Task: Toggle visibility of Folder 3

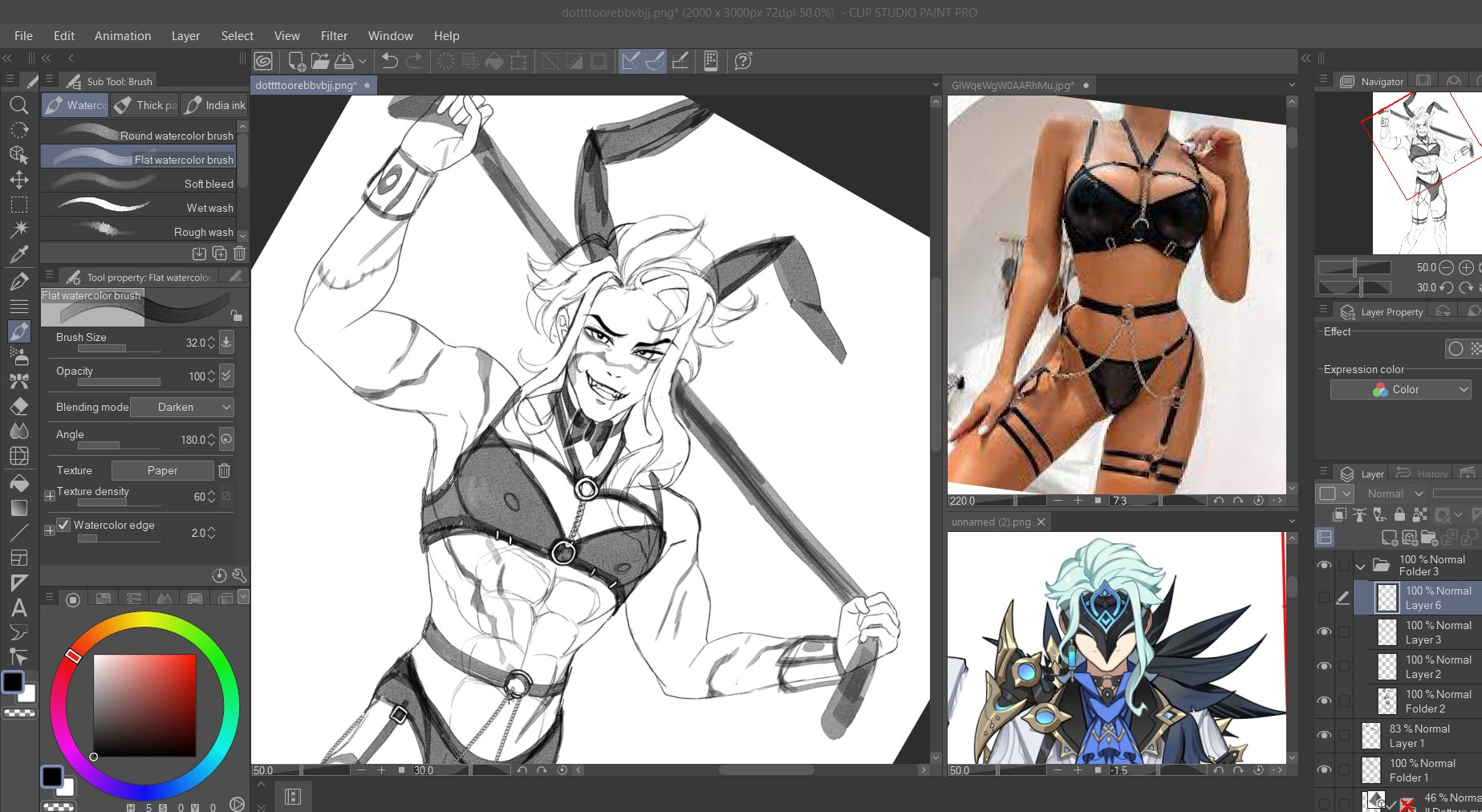Action: [1324, 566]
